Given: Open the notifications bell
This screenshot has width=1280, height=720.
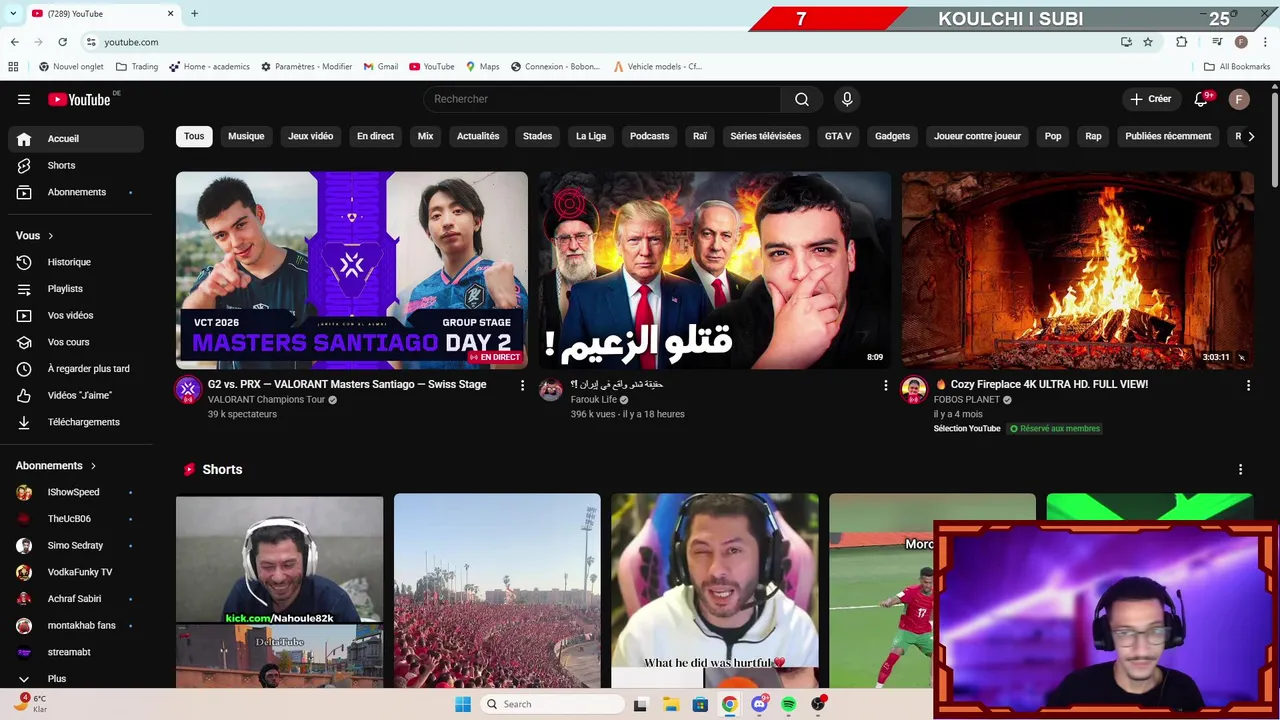Looking at the screenshot, I should click(x=1202, y=99).
